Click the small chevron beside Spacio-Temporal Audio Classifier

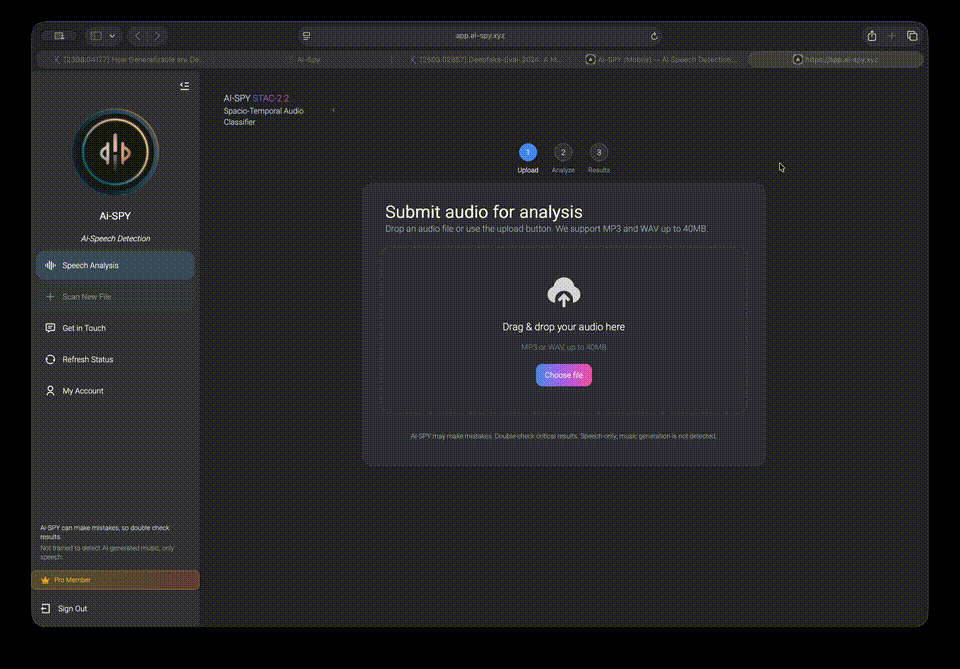[334, 110]
